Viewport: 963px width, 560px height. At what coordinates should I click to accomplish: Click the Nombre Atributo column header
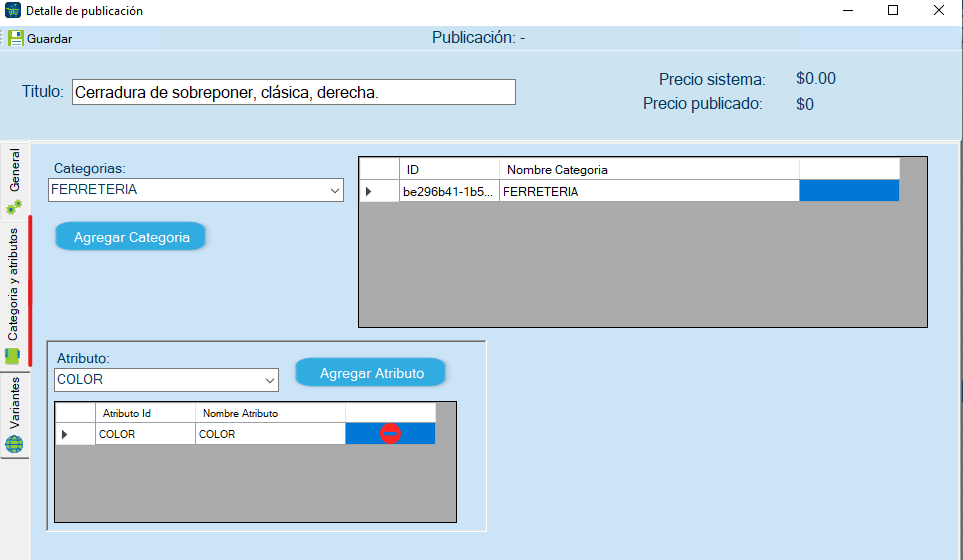click(x=270, y=413)
